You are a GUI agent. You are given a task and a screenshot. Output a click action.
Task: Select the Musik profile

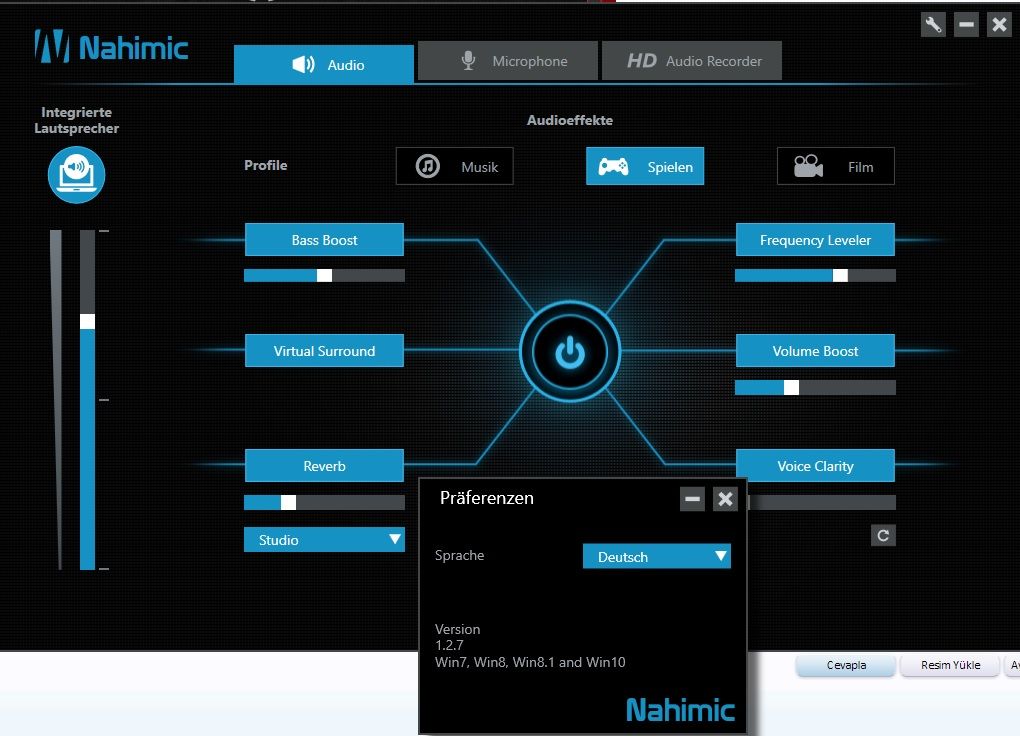click(455, 167)
